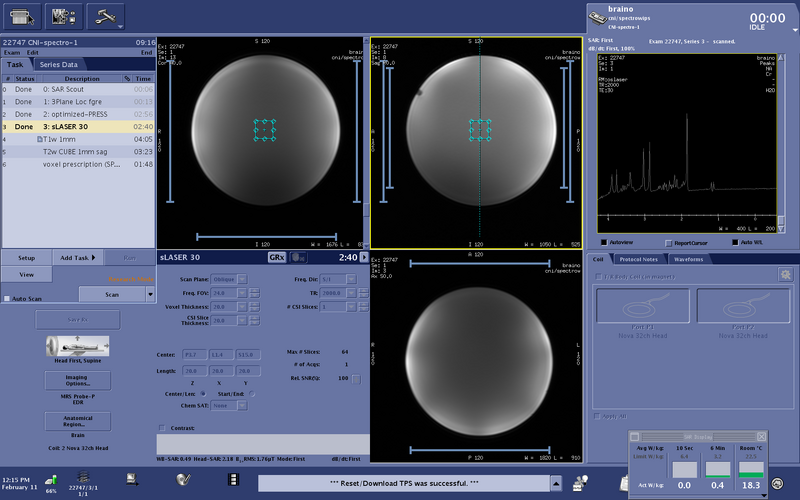Click the End exam menu item

(146, 53)
